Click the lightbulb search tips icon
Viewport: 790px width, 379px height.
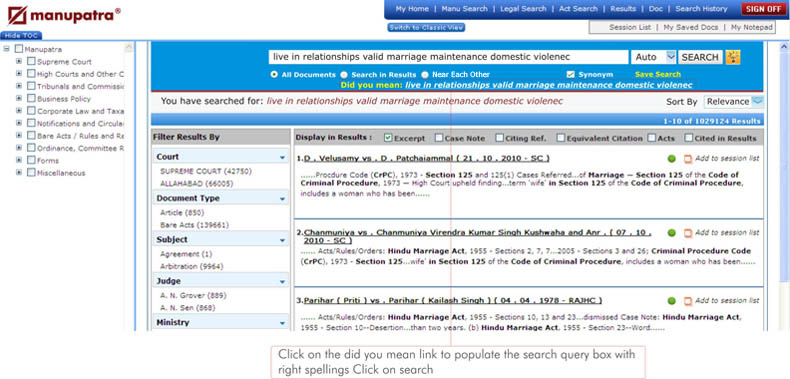pyautogui.click(x=733, y=57)
